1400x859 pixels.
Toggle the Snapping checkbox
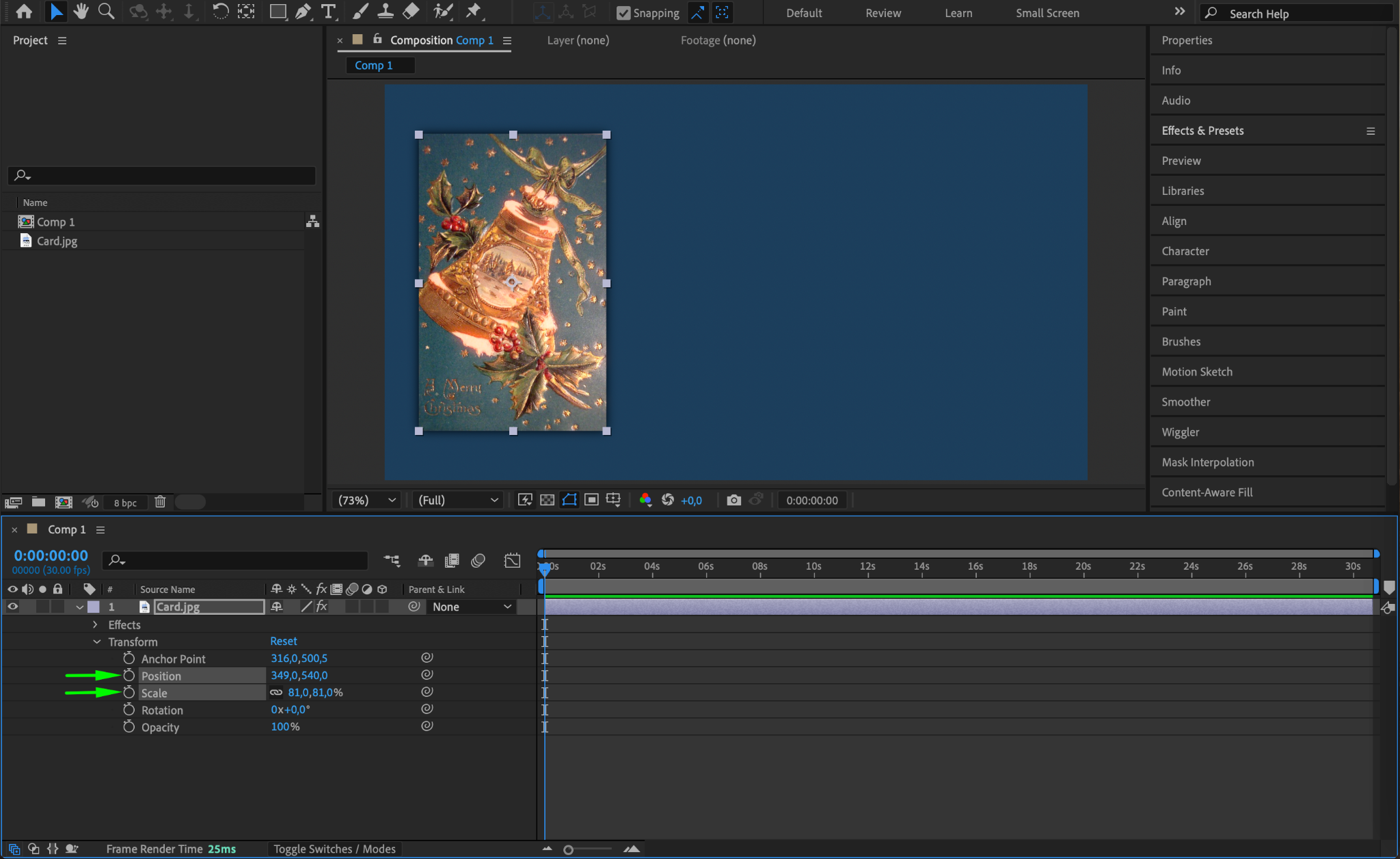(623, 13)
